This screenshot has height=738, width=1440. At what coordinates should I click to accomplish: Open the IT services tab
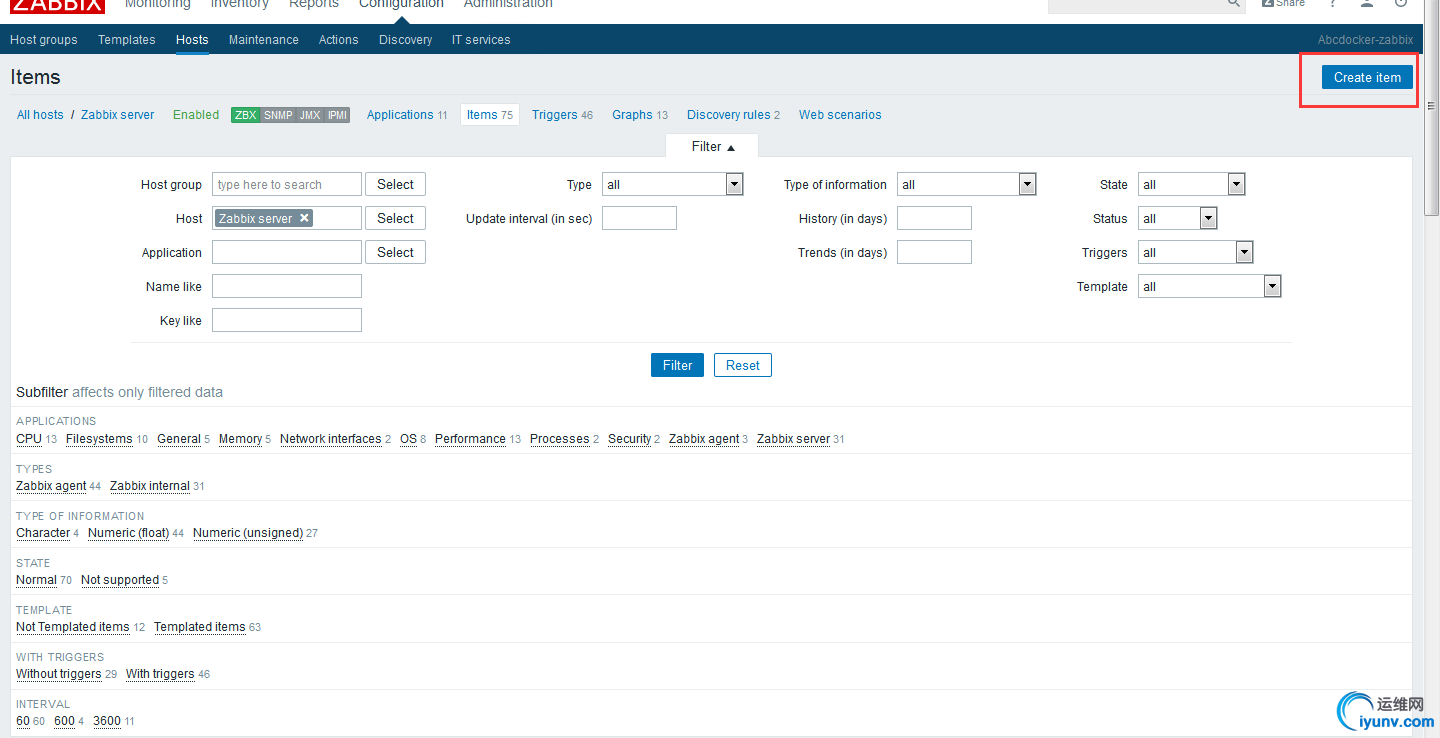tap(481, 40)
